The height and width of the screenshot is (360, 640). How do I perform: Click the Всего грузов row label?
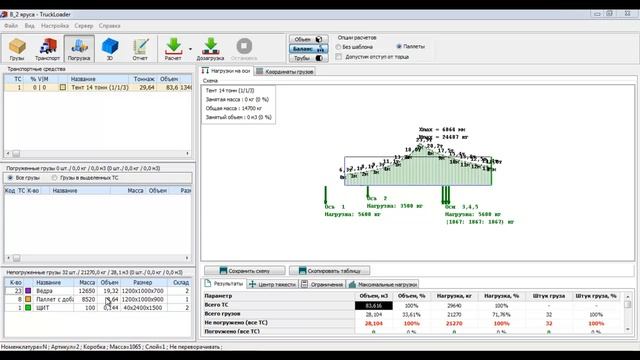222,314
